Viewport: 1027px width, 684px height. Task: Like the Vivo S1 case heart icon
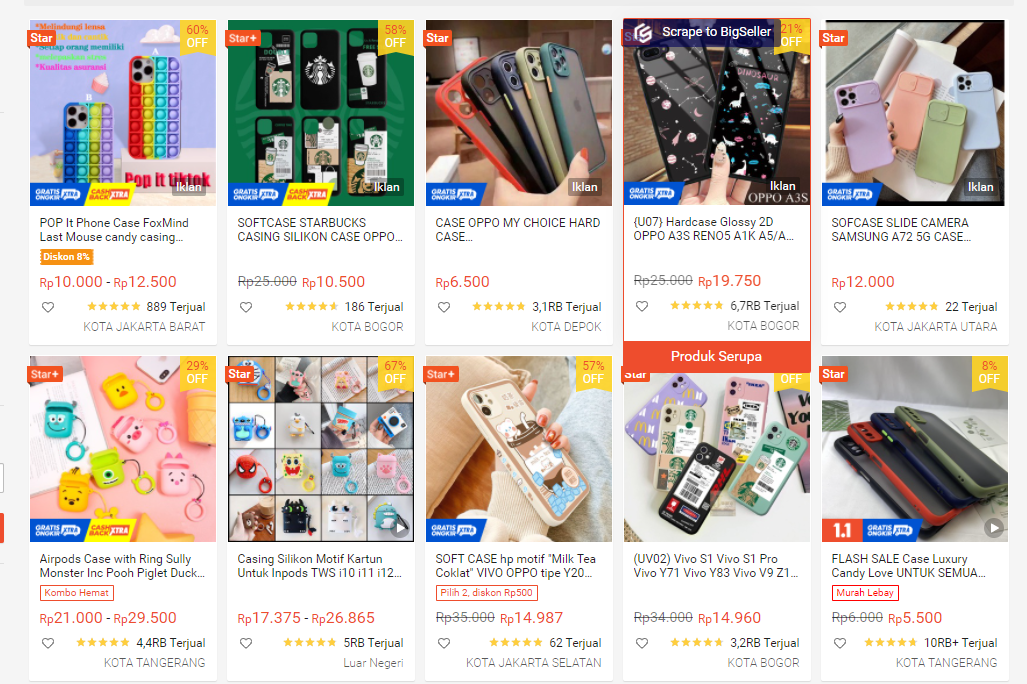pyautogui.click(x=642, y=643)
